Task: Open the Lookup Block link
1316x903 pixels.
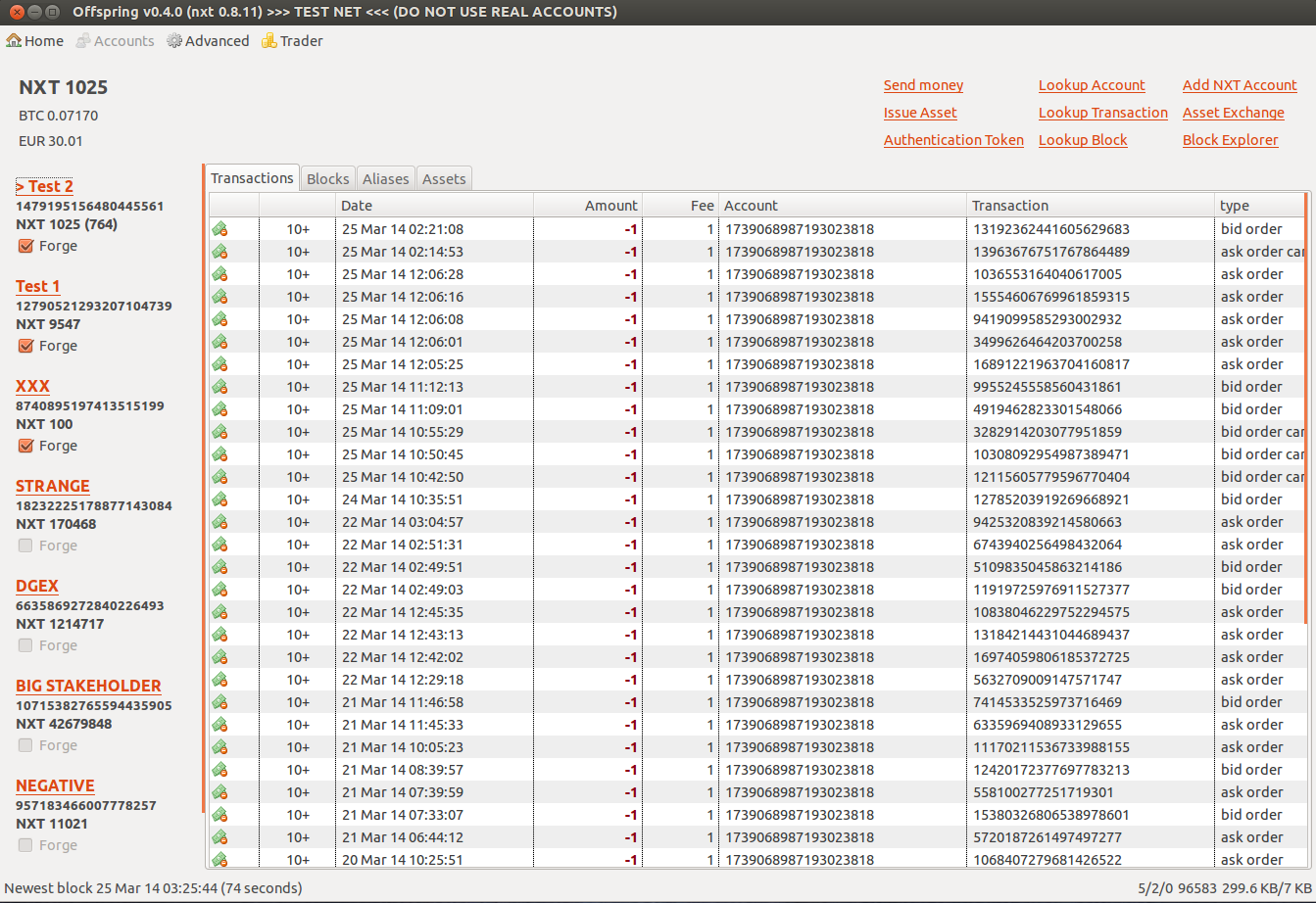Action: [x=1083, y=140]
